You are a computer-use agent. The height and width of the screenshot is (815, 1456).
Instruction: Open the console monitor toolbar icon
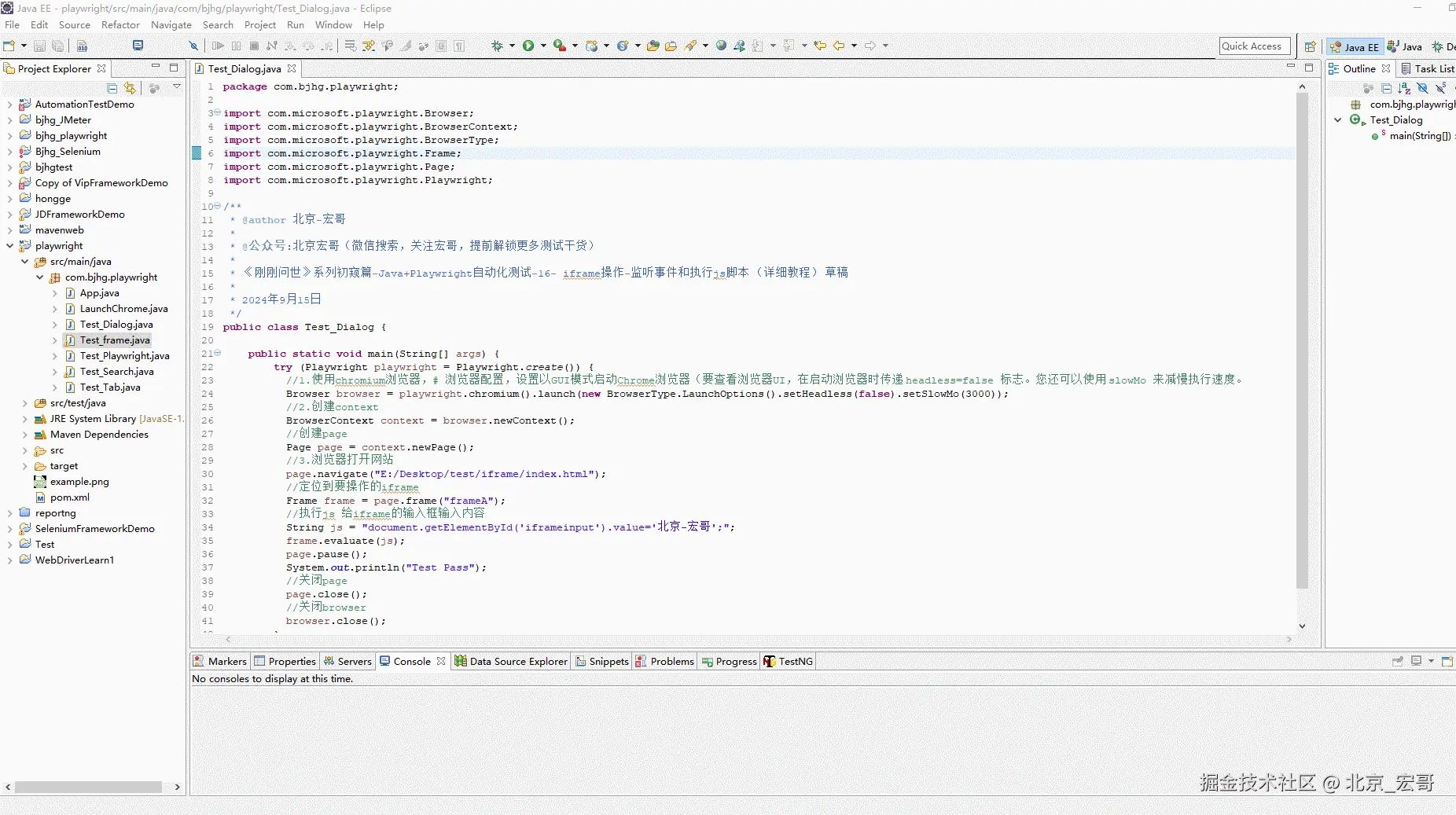point(138,46)
